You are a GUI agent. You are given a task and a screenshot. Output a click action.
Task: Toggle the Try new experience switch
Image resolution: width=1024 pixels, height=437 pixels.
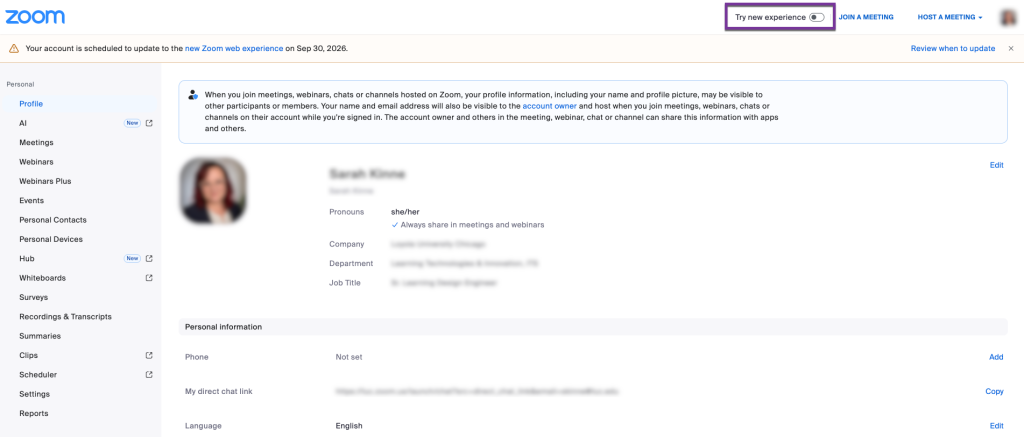point(816,17)
